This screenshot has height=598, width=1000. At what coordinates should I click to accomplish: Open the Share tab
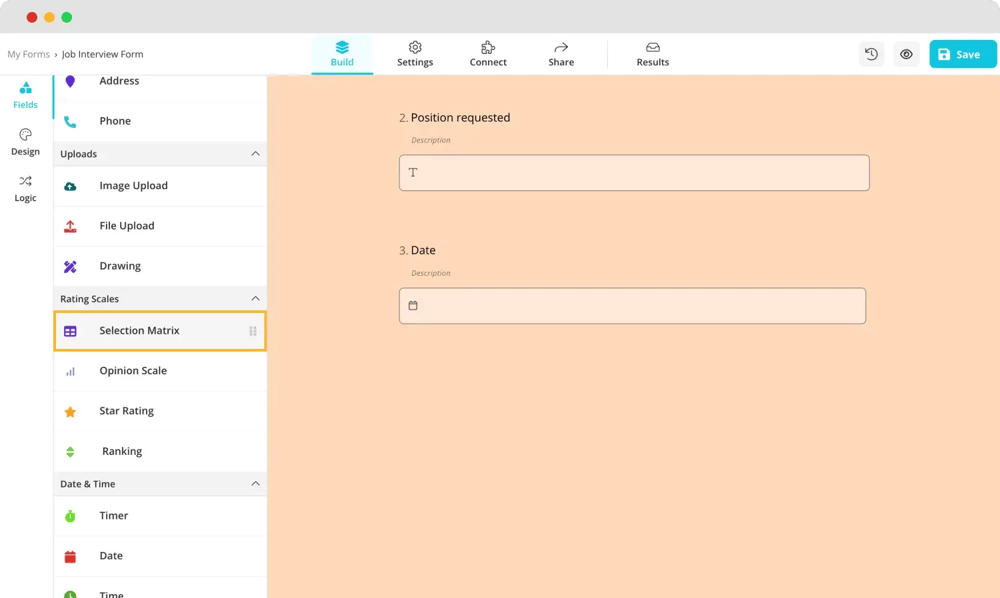coord(561,54)
